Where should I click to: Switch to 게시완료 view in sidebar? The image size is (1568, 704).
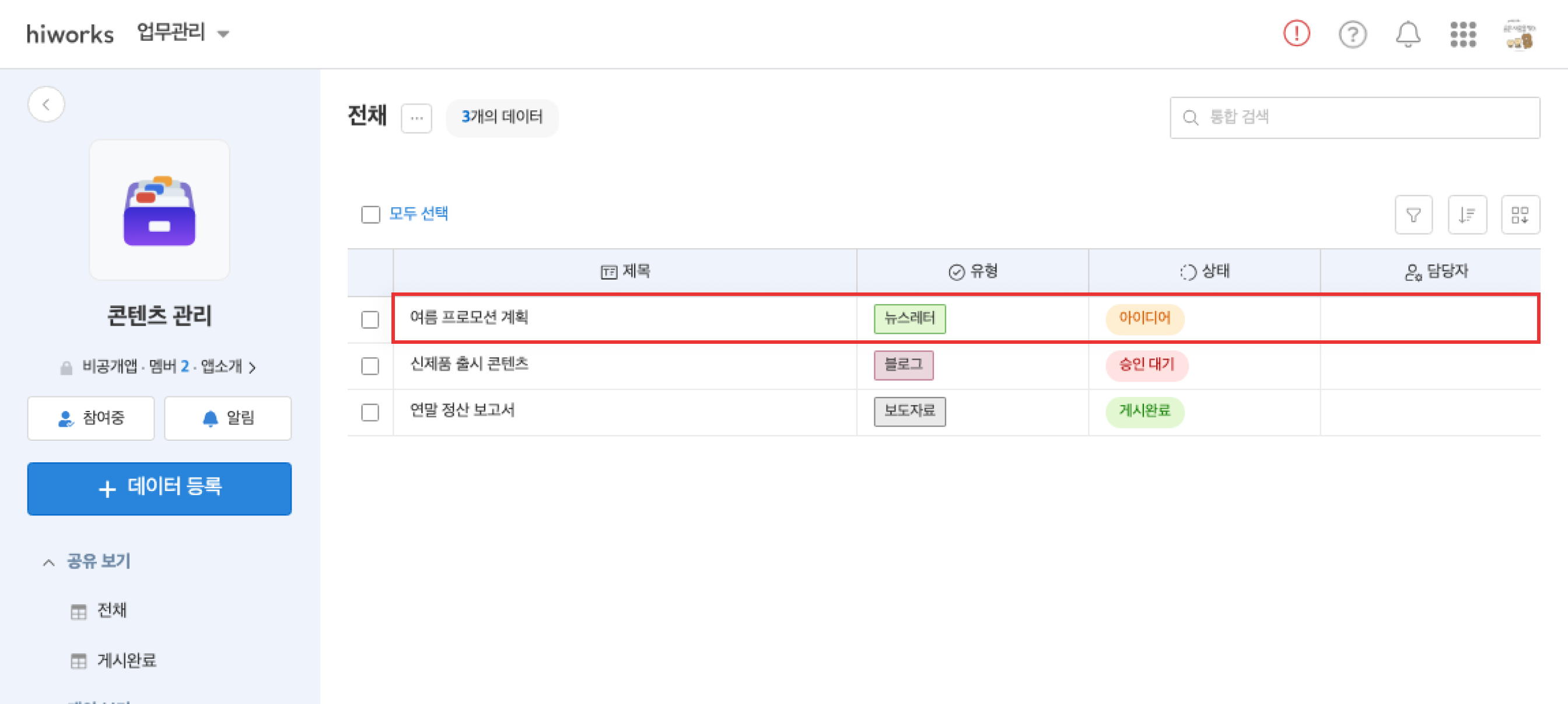point(126,660)
